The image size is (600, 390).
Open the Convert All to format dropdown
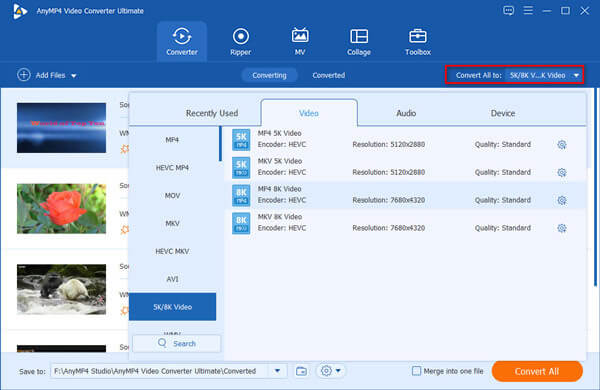tap(543, 75)
